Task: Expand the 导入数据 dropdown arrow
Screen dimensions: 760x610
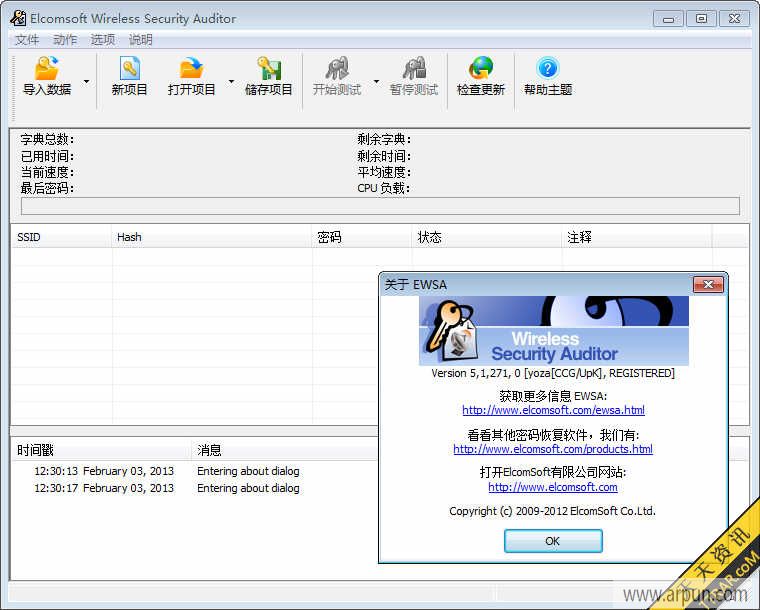Action: 86,81
